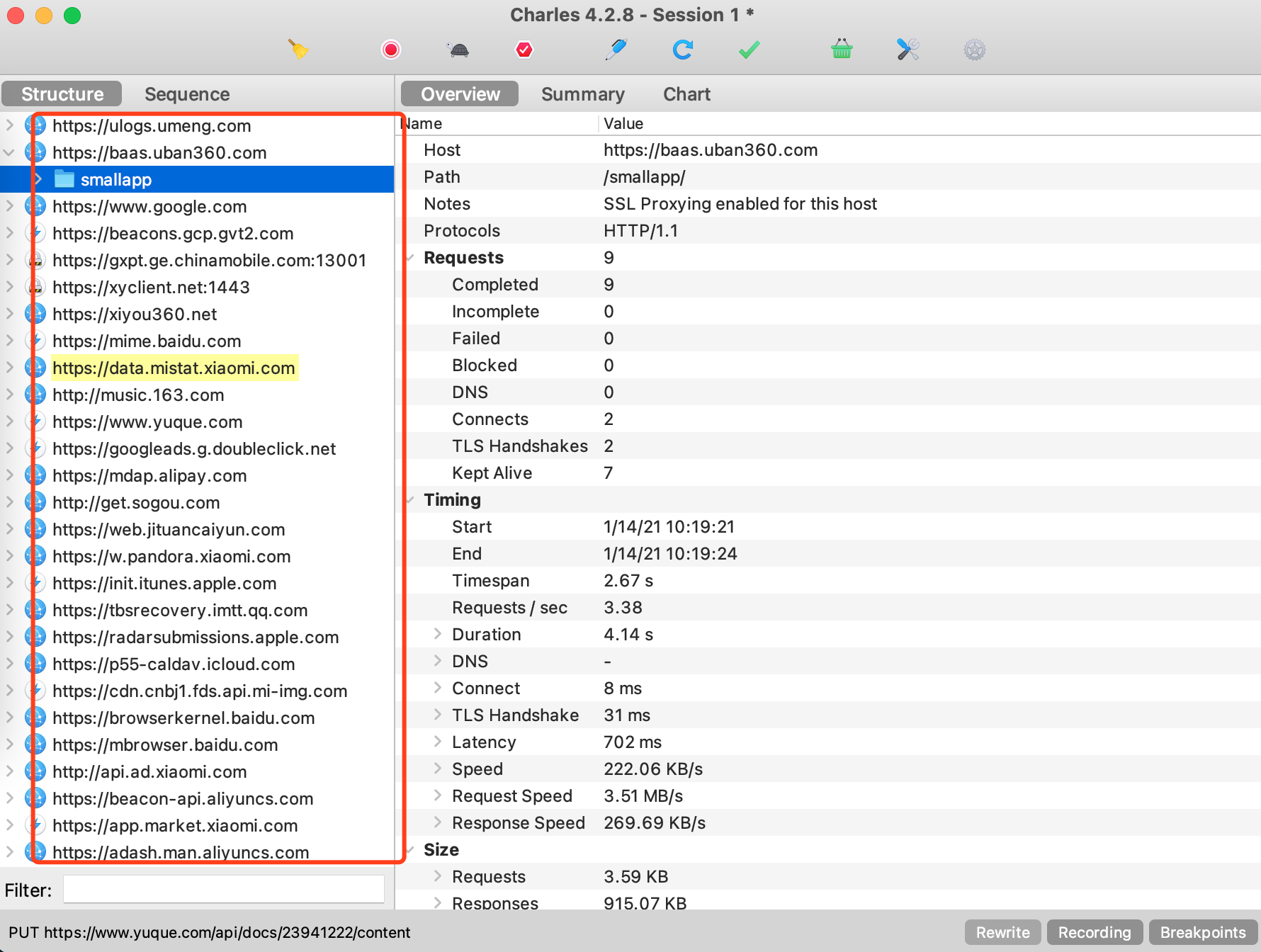Image resolution: width=1261 pixels, height=952 pixels.
Task: Validate with the green checkmark icon
Action: (x=749, y=50)
